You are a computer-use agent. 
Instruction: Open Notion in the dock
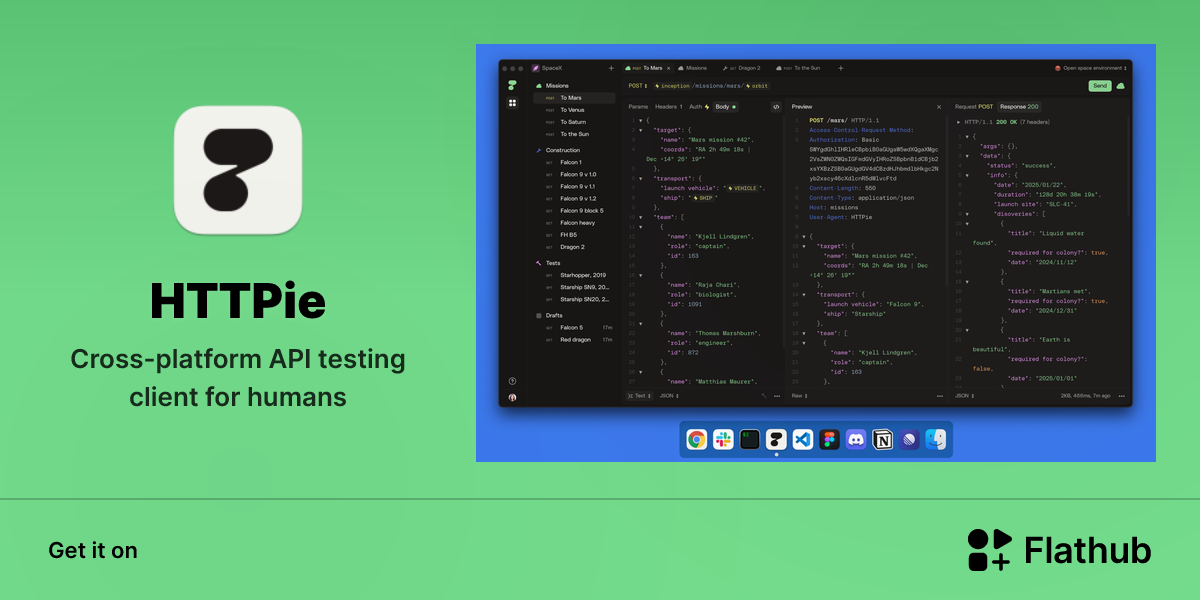pyautogui.click(x=883, y=439)
